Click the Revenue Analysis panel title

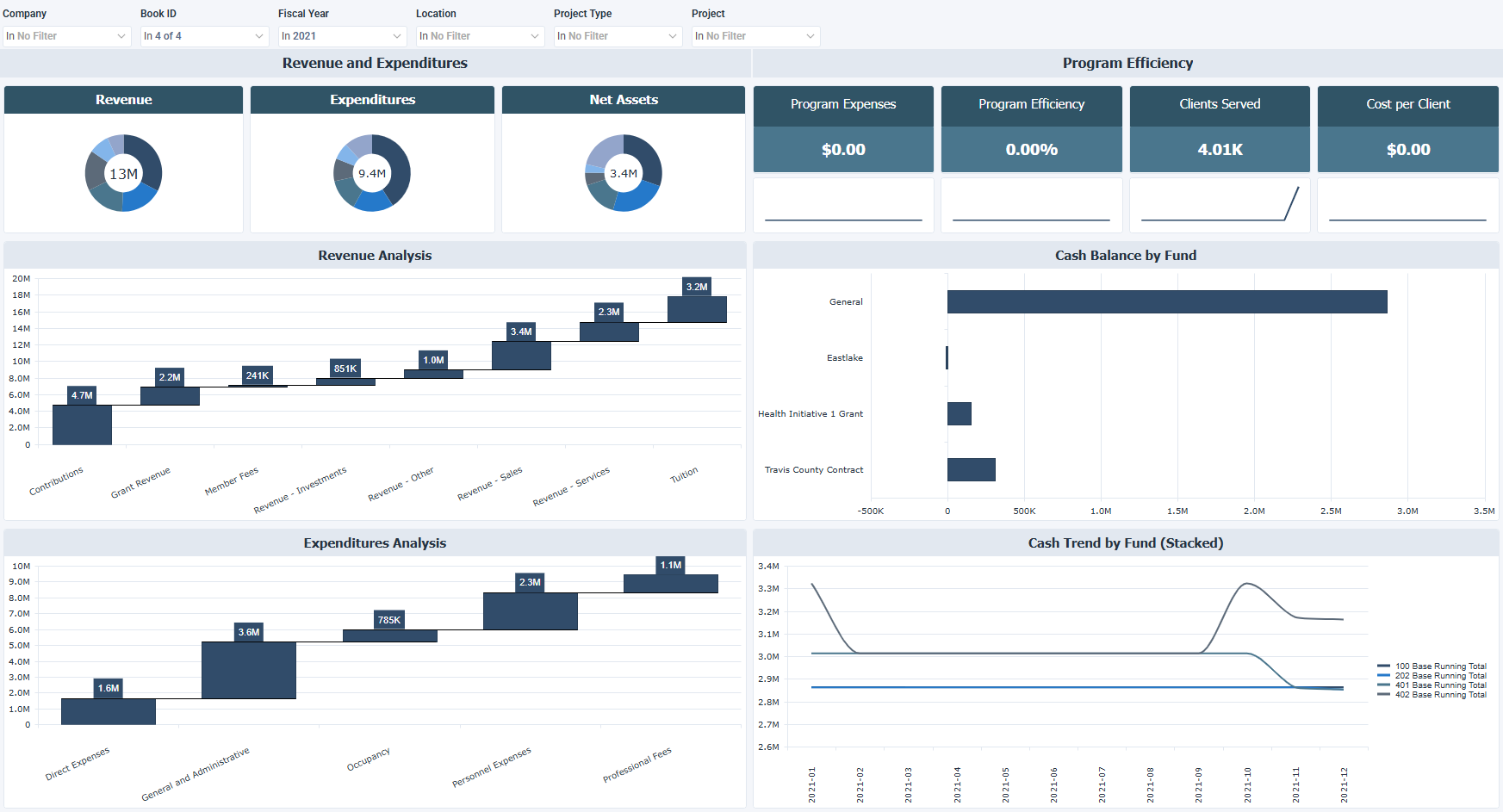pyautogui.click(x=375, y=256)
